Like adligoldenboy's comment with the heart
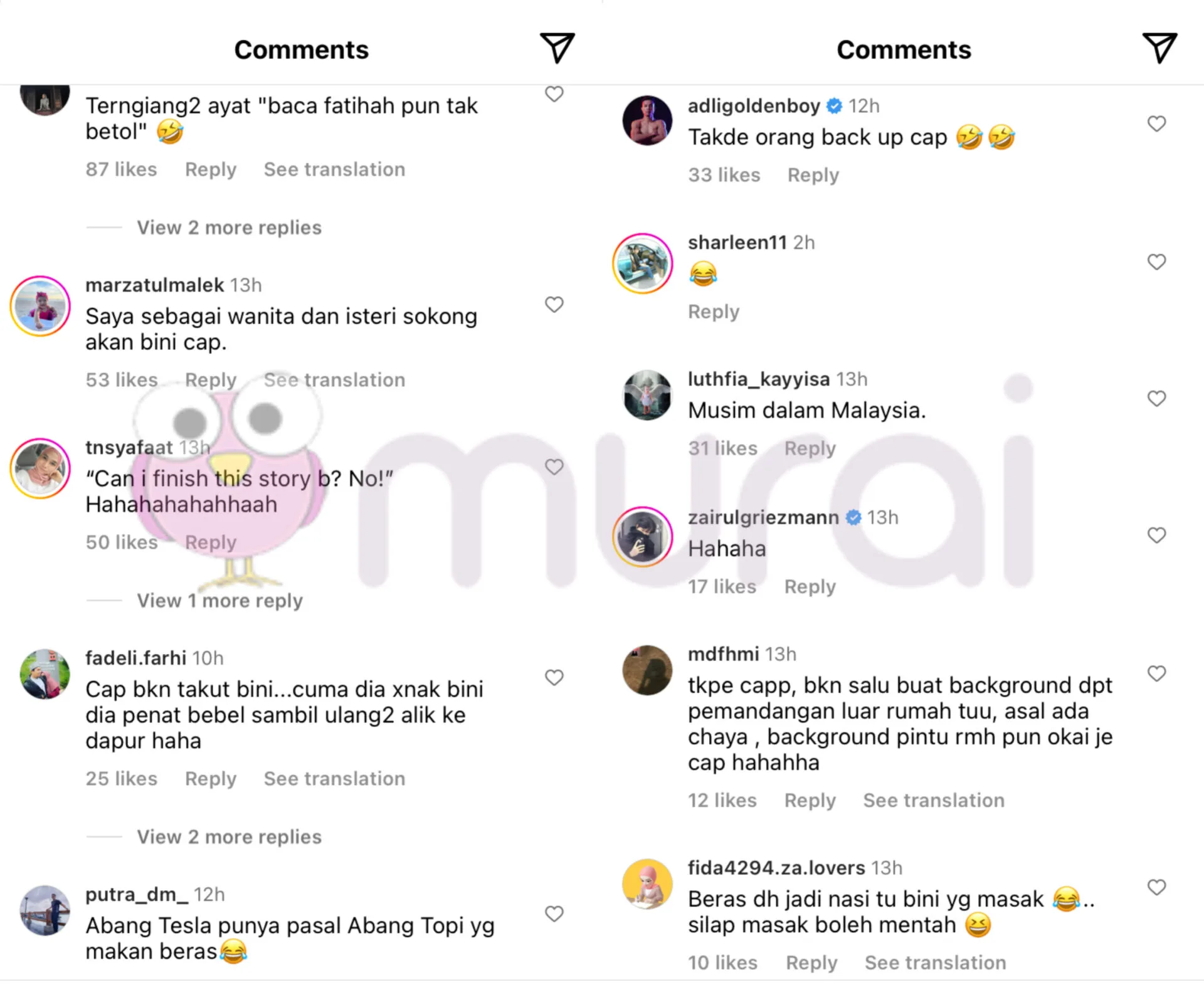The height and width of the screenshot is (985, 1204). pyautogui.click(x=1156, y=124)
